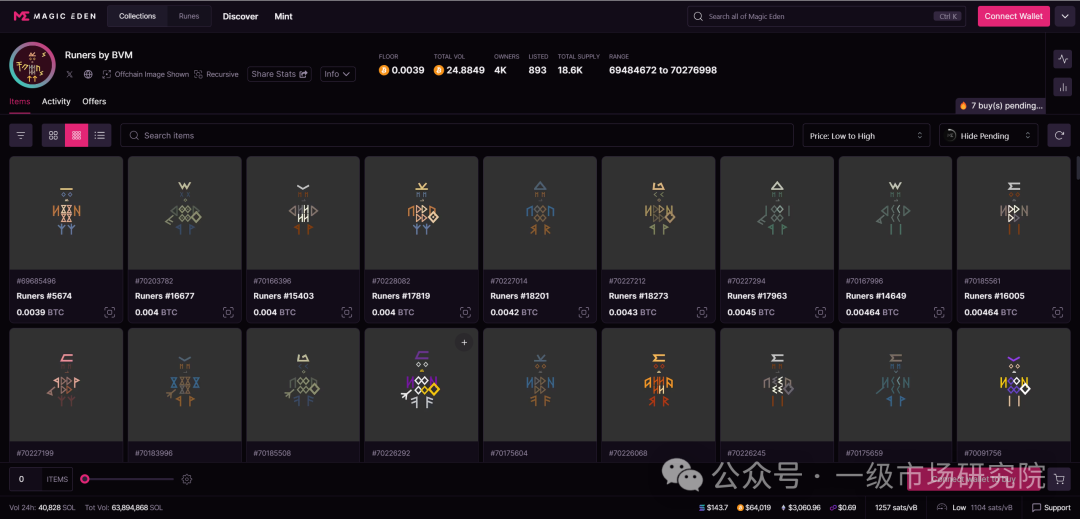1080x519 pixels.
Task: Open the X (Twitter) link icon
Action: point(70,74)
